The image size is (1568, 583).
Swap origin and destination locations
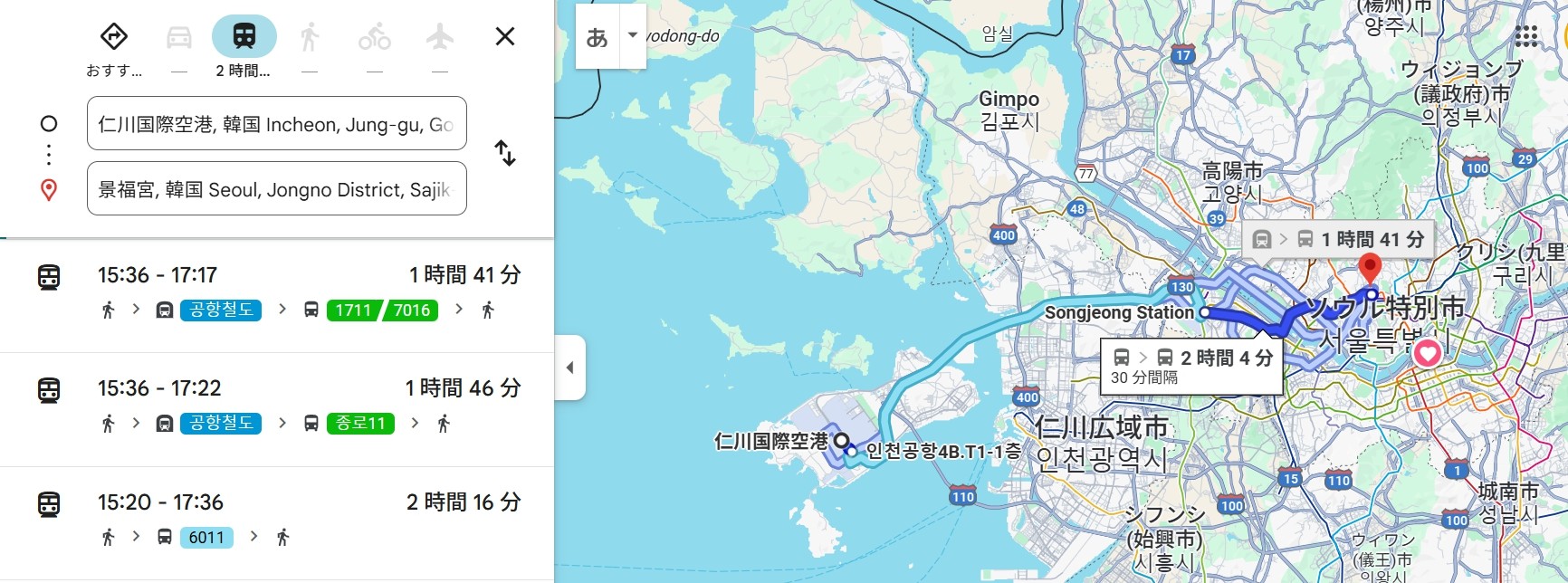click(505, 153)
